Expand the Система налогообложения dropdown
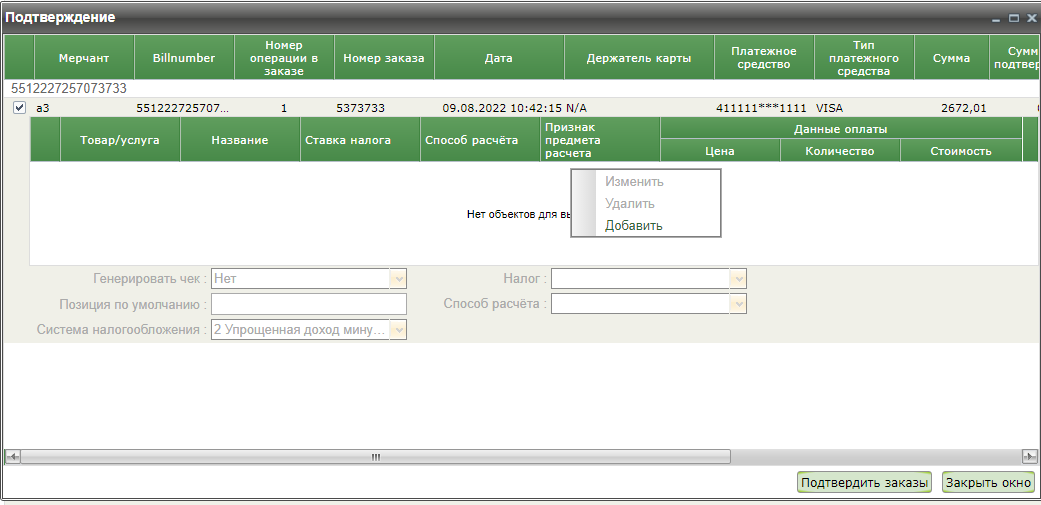 click(x=398, y=329)
